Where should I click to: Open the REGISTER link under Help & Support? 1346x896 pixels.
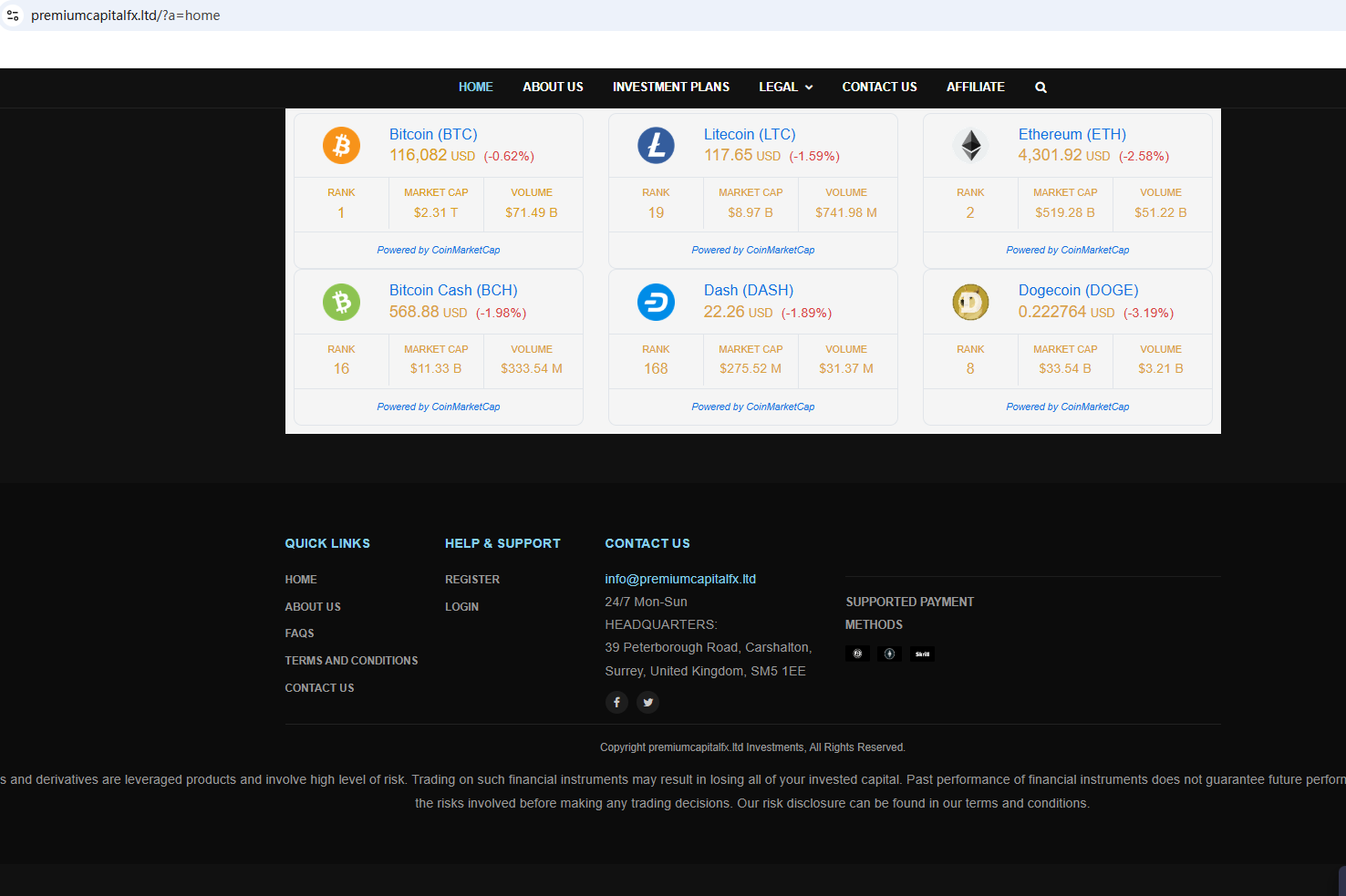(471, 580)
